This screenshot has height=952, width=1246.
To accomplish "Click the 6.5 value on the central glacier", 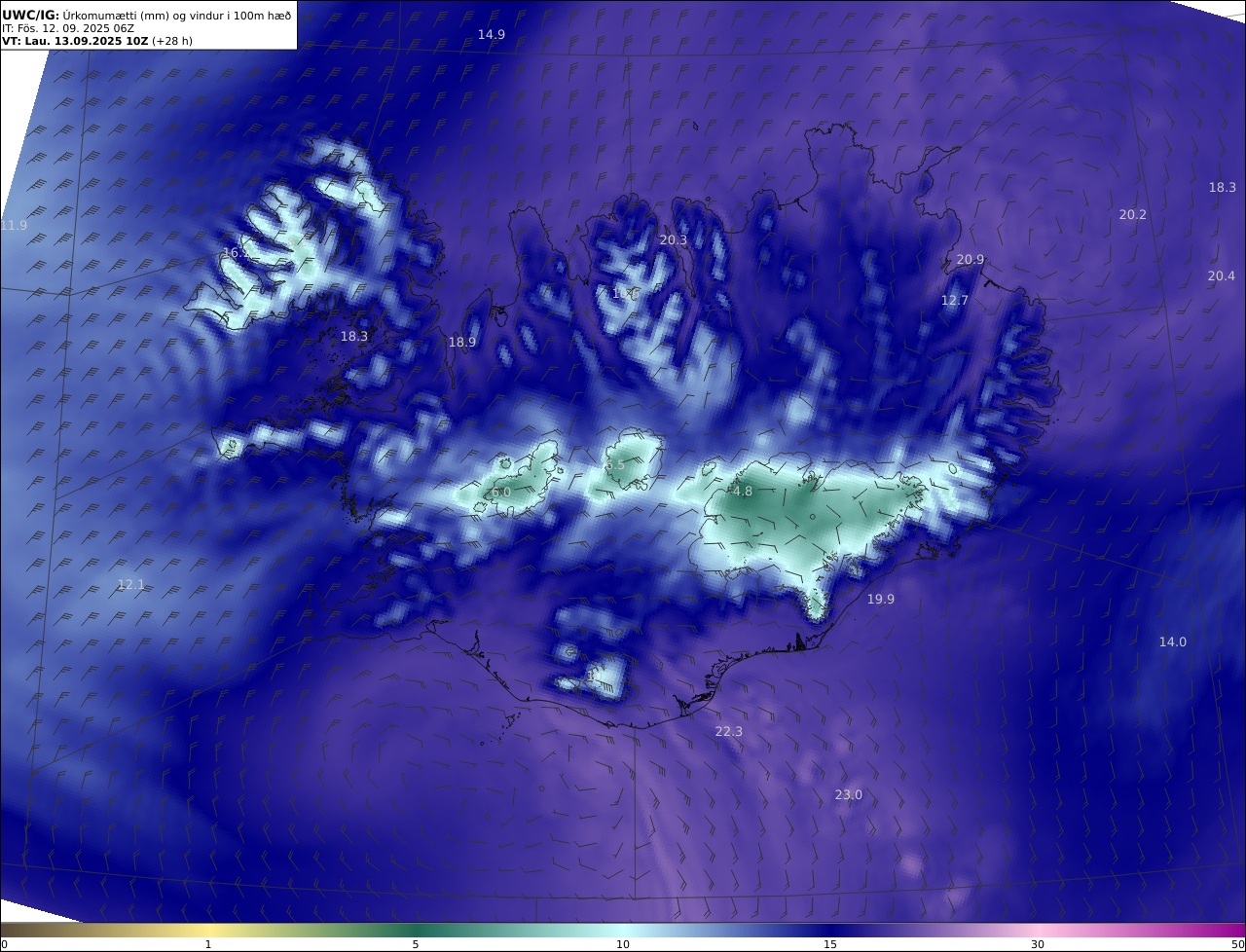I will (x=614, y=466).
